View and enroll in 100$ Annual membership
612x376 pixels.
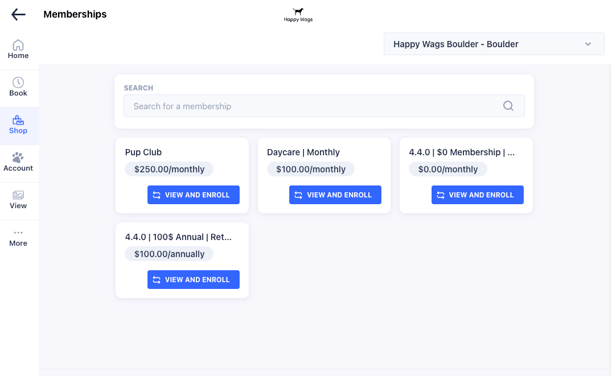[193, 280]
